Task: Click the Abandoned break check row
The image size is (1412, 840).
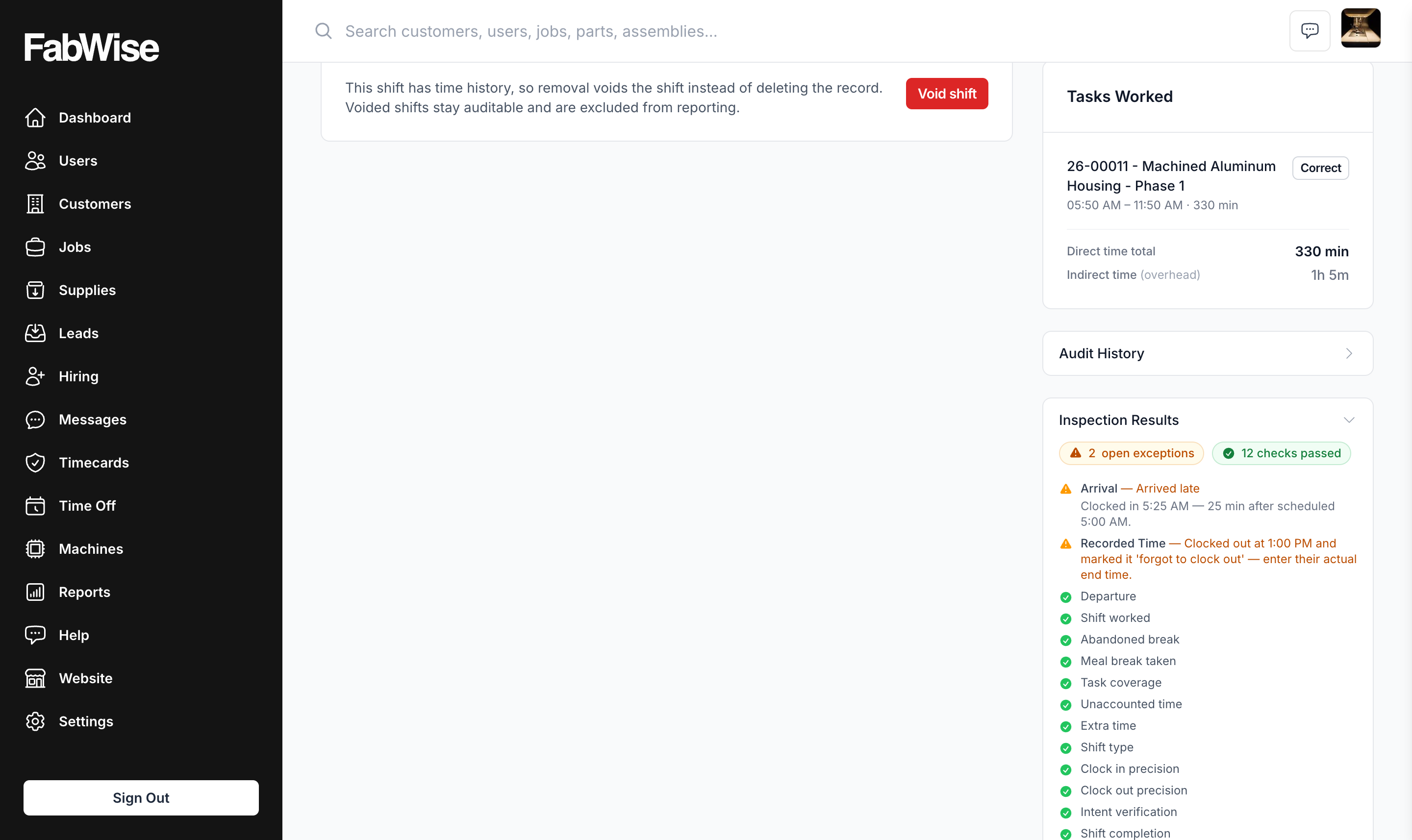Action: click(1207, 640)
